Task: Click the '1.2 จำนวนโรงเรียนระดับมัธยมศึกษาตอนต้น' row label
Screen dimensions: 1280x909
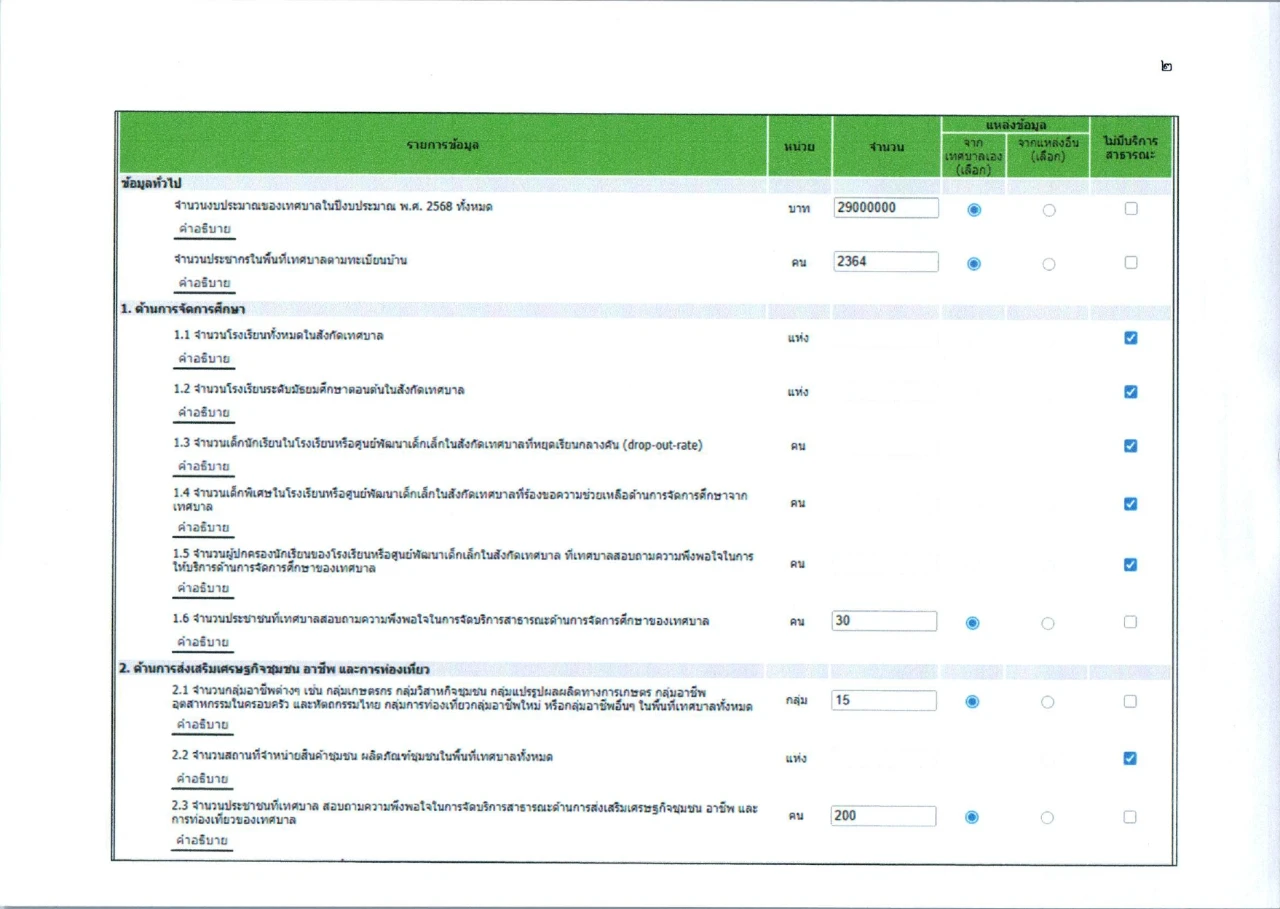Action: [318, 390]
